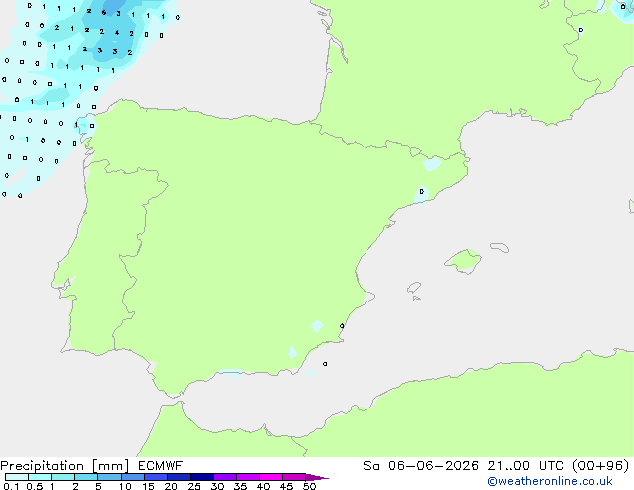This screenshot has width=634, height=490.
Task: Pick the magenta swatch between 40 and 45
Action: pyautogui.click(x=271, y=477)
